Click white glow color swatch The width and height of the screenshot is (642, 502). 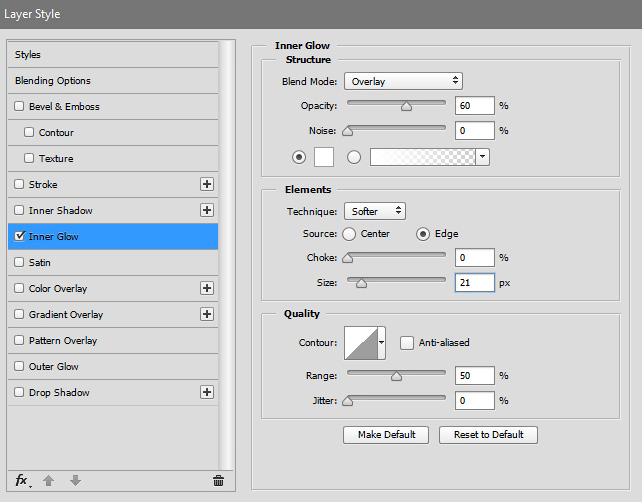click(x=324, y=157)
